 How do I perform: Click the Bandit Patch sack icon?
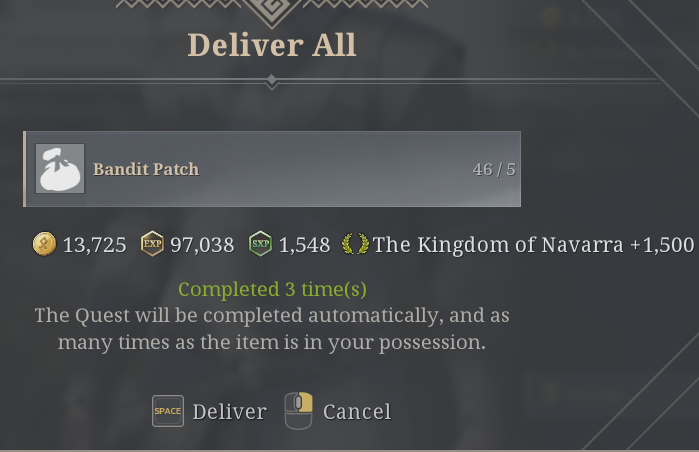pyautogui.click(x=60, y=169)
